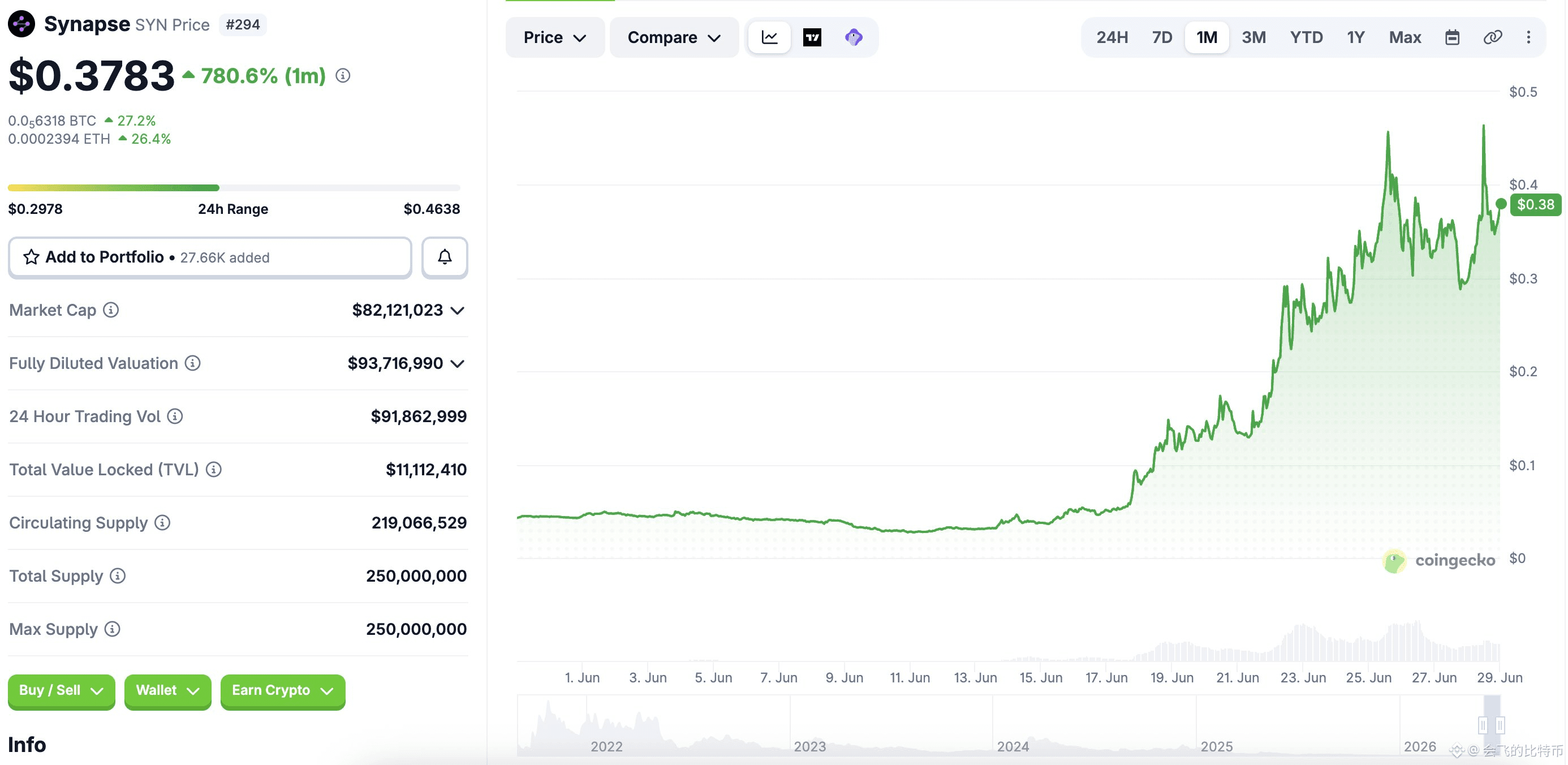Click the right handle of timeline navigator
The height and width of the screenshot is (765, 1568).
tap(1501, 725)
